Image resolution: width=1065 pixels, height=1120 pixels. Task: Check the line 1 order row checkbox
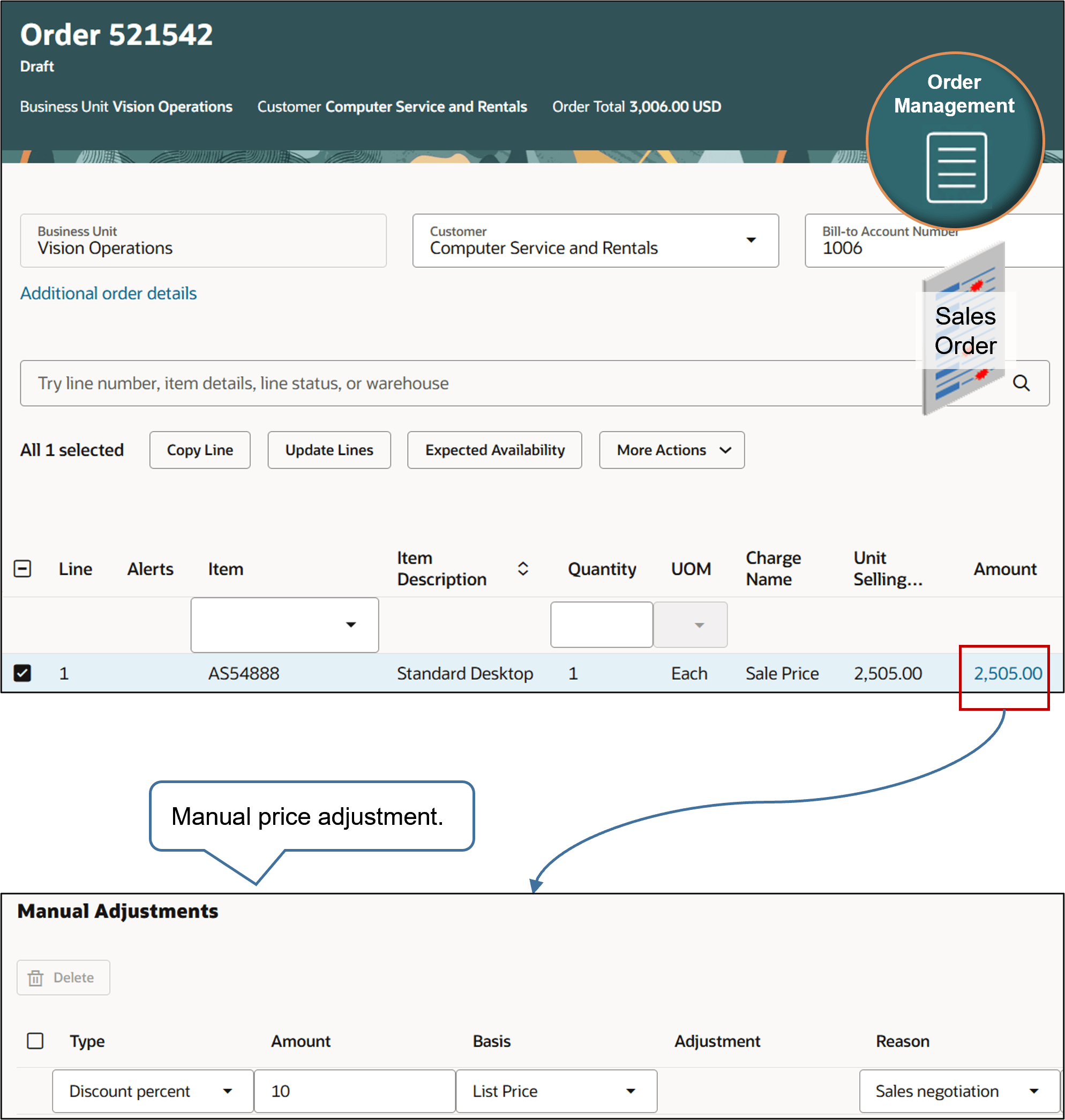pyautogui.click(x=22, y=673)
